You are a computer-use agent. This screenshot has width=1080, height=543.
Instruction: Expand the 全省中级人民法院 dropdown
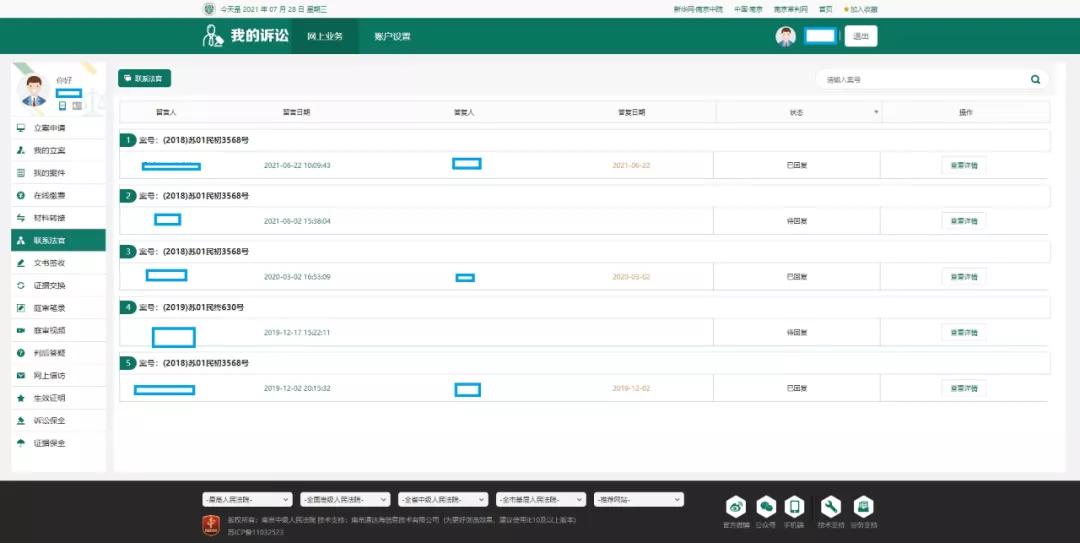[x=443, y=500]
